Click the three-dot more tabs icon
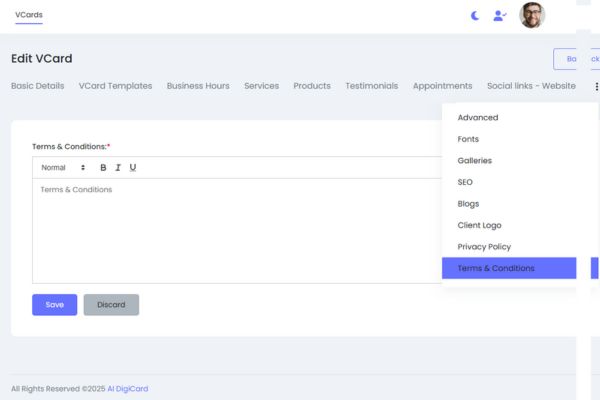The width and height of the screenshot is (600, 400). [x=596, y=87]
